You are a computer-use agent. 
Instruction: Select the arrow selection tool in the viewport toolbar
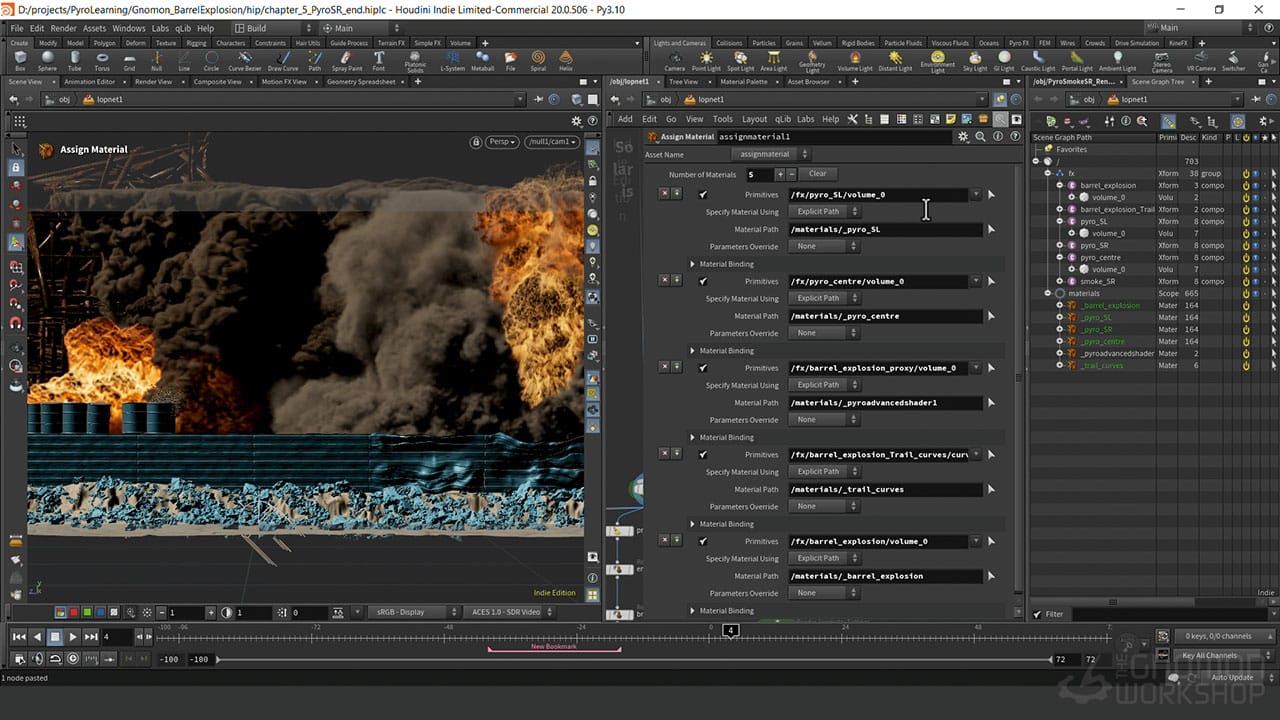pyautogui.click(x=15, y=150)
